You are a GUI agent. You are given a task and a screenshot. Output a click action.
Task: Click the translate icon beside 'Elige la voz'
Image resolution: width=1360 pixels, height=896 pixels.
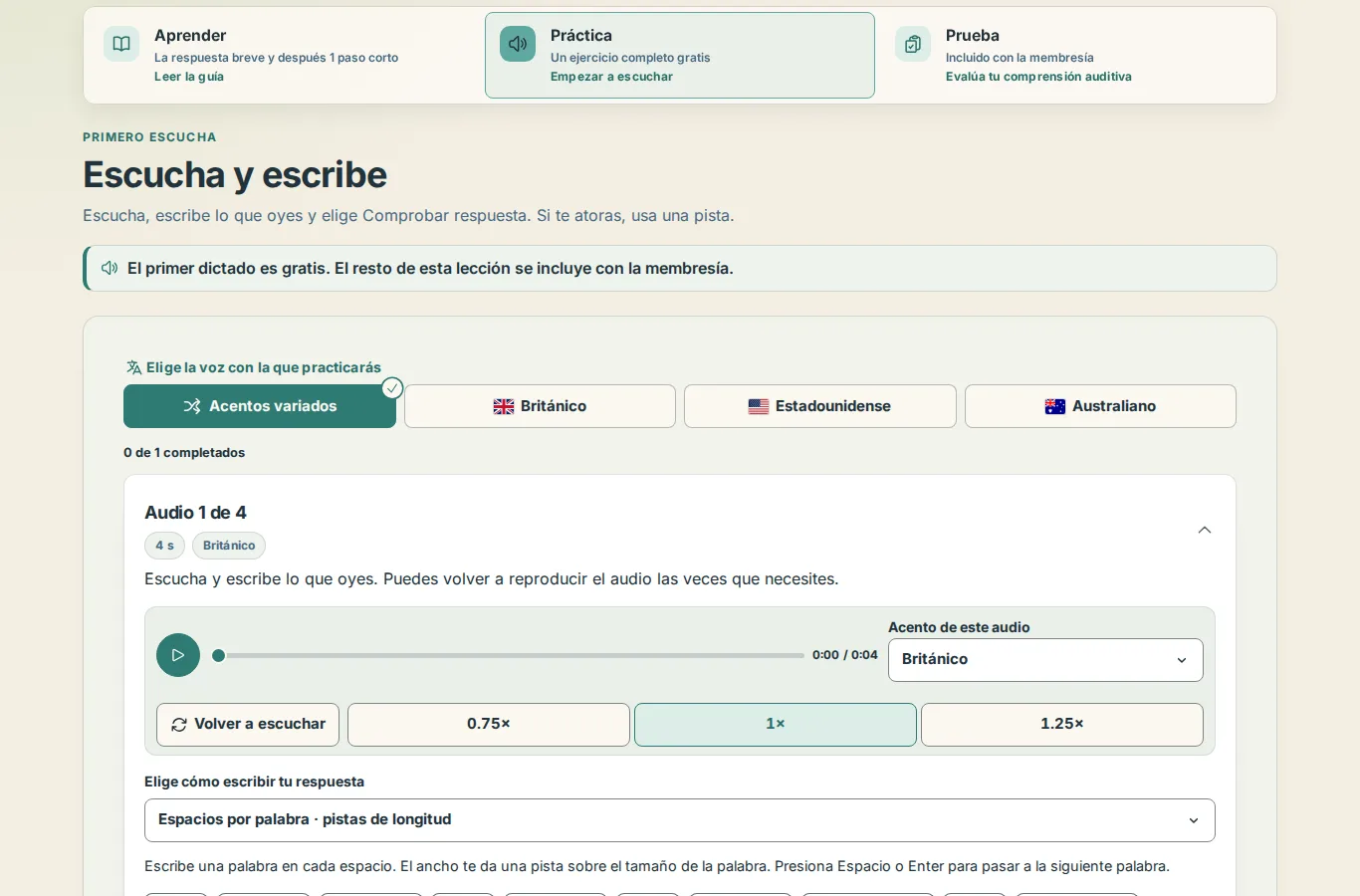click(133, 367)
